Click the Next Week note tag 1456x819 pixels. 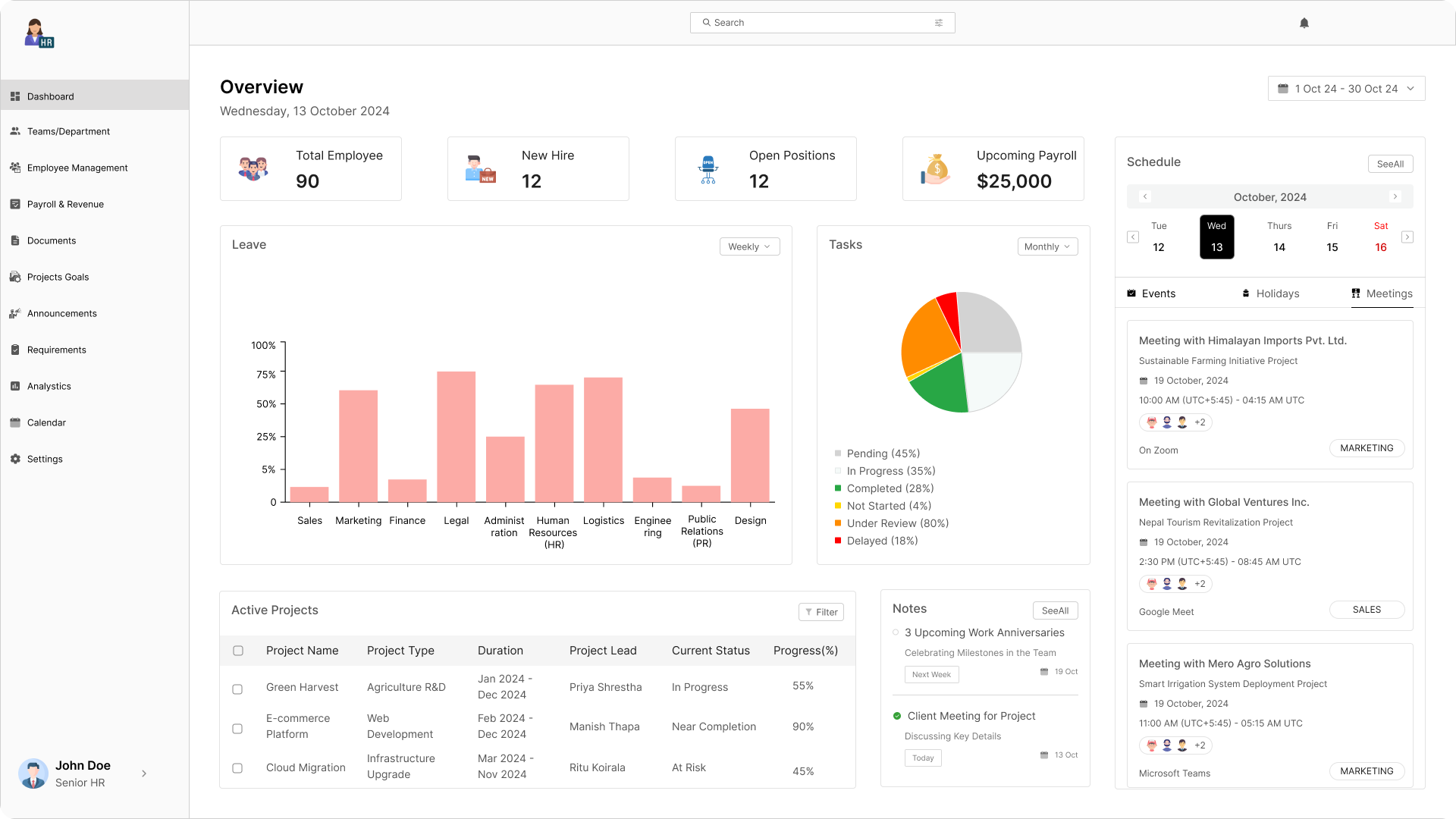931,674
